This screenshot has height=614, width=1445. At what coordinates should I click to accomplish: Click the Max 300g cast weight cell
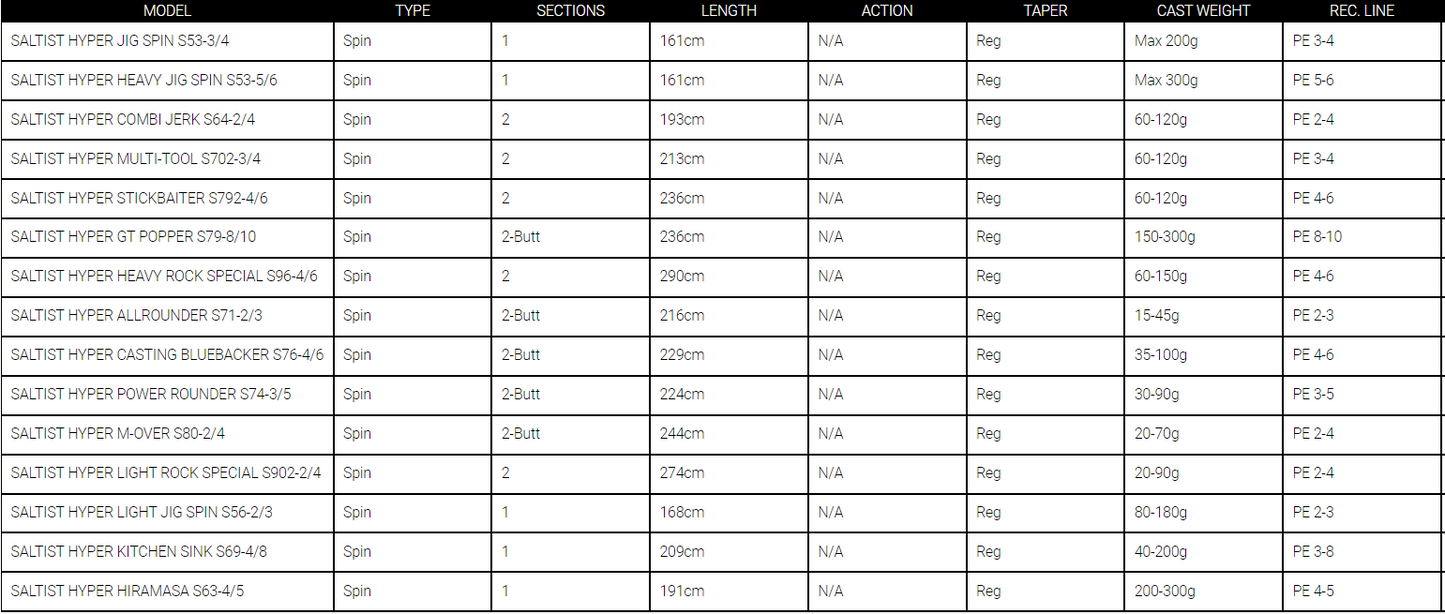point(1203,80)
